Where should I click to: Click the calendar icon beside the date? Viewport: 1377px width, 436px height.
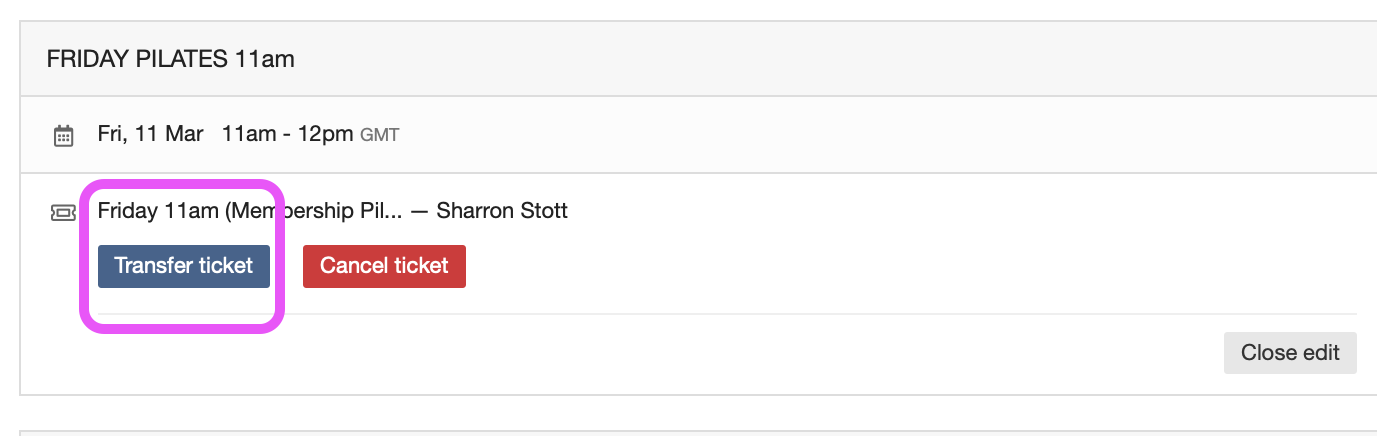click(x=63, y=135)
